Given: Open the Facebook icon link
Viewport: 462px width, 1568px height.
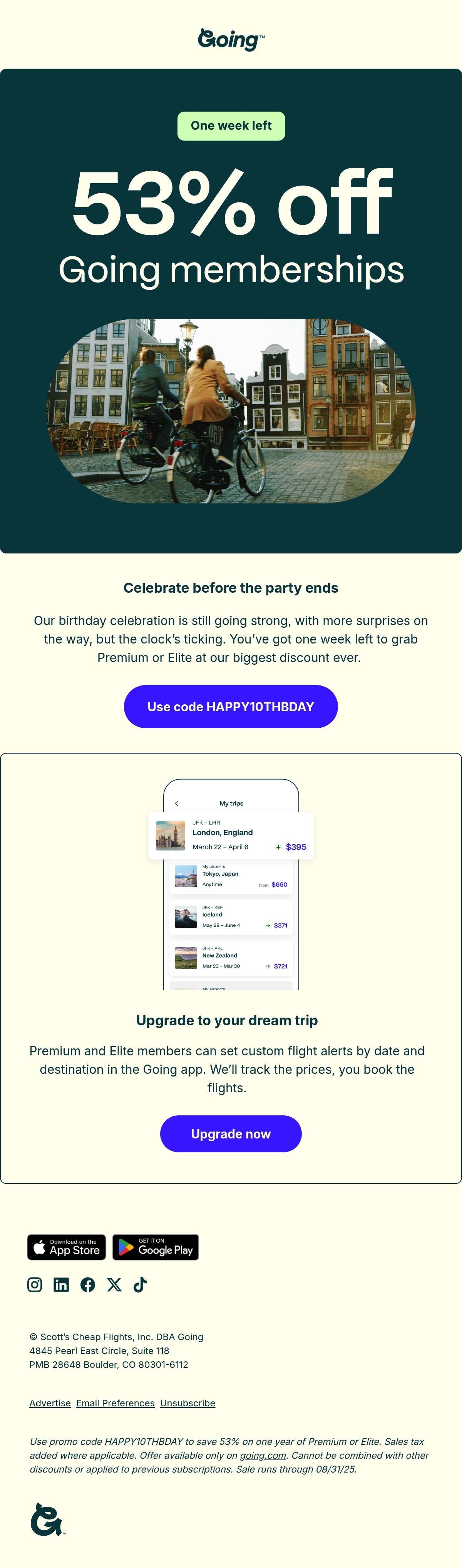Looking at the screenshot, I should [88, 1284].
